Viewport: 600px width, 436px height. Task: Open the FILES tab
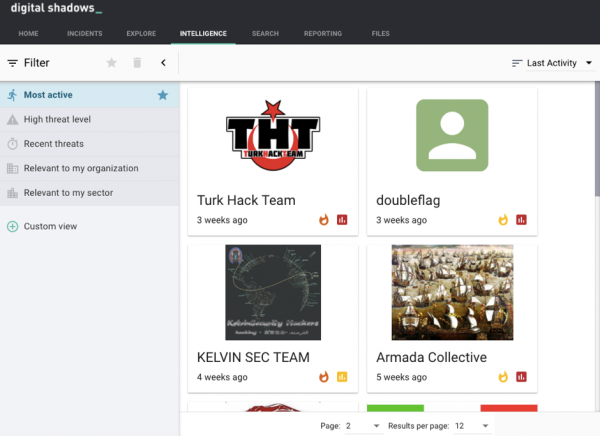[380, 34]
